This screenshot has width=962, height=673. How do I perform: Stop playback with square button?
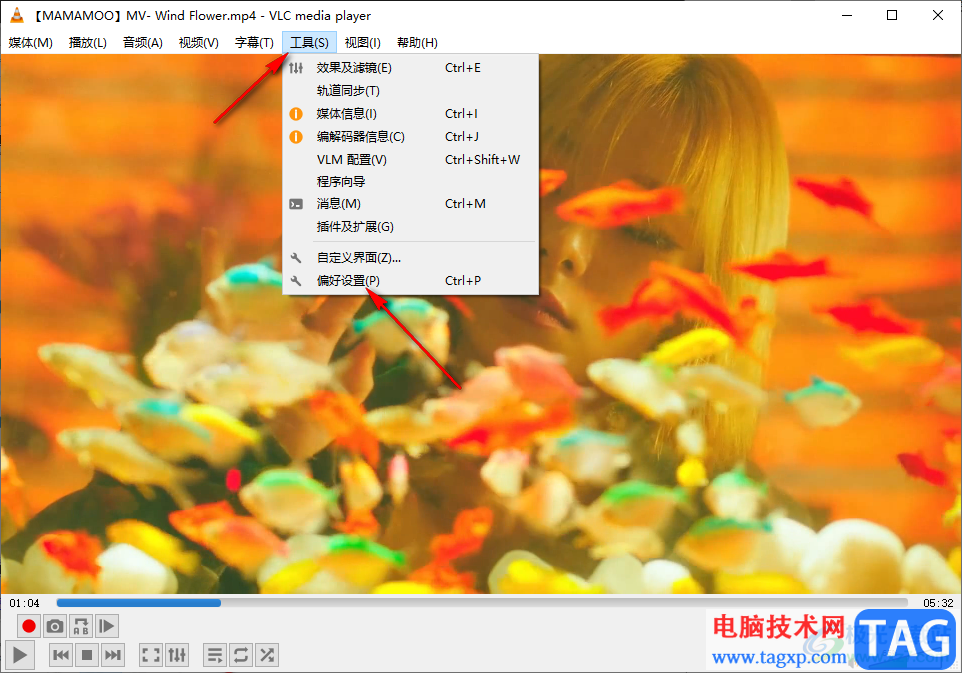(x=87, y=655)
